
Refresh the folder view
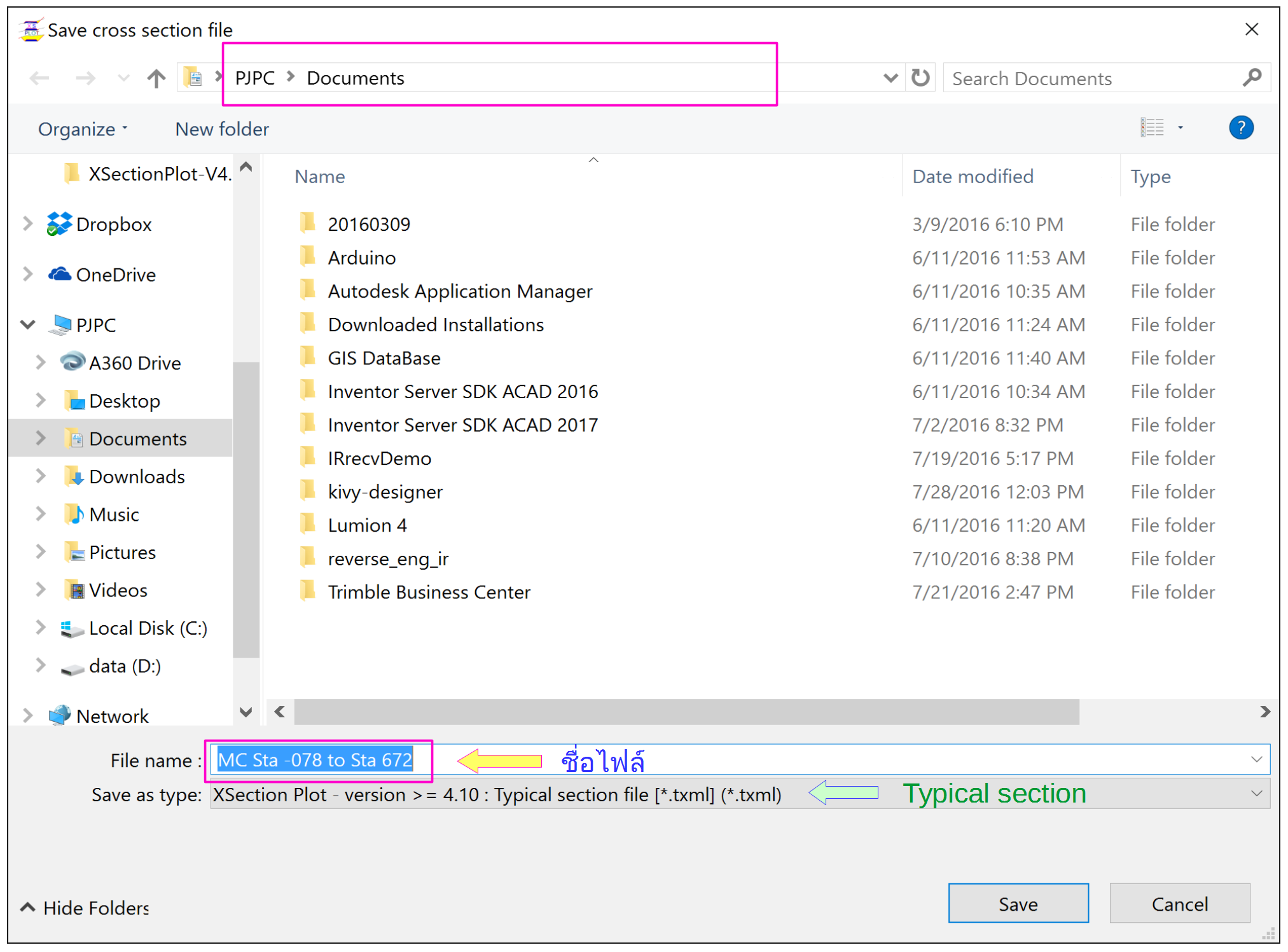pyautogui.click(x=920, y=78)
